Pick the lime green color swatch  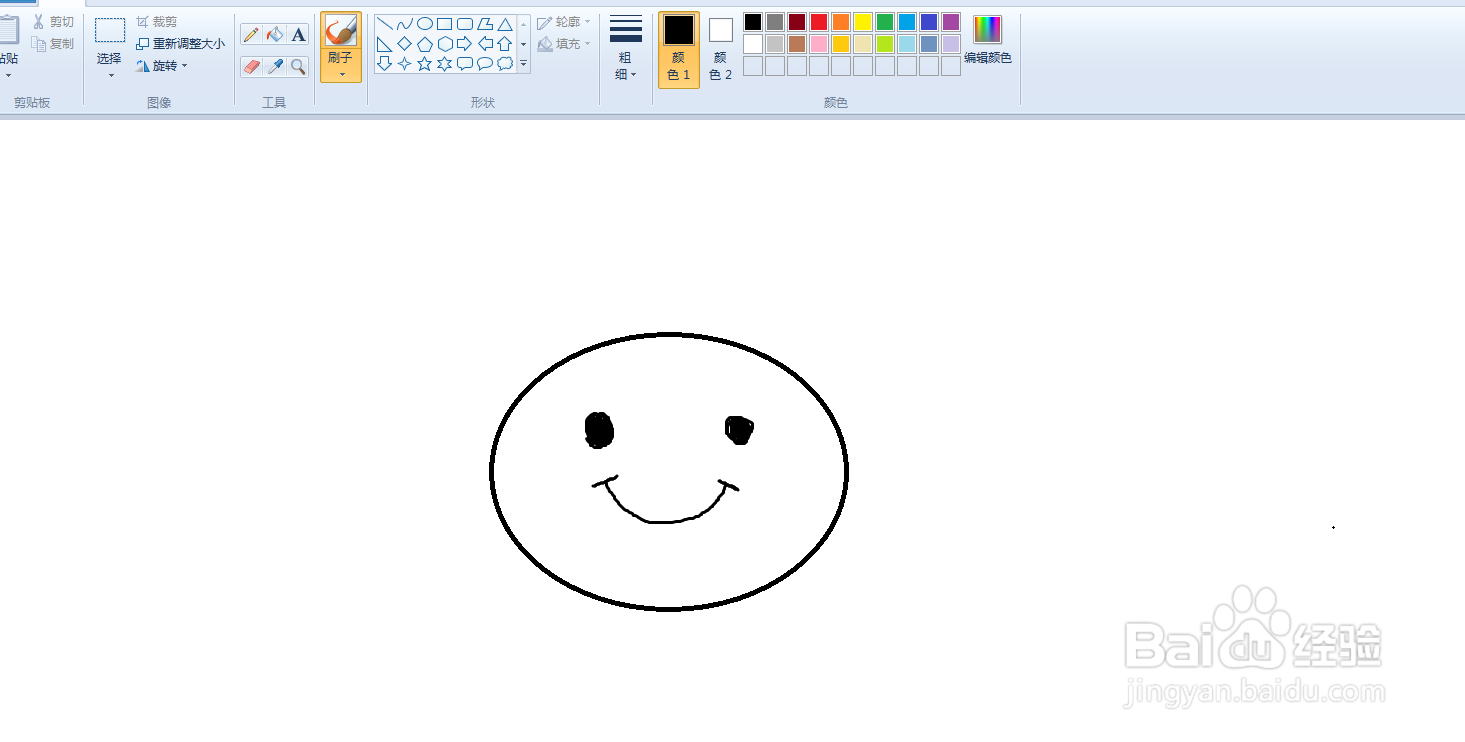click(885, 44)
